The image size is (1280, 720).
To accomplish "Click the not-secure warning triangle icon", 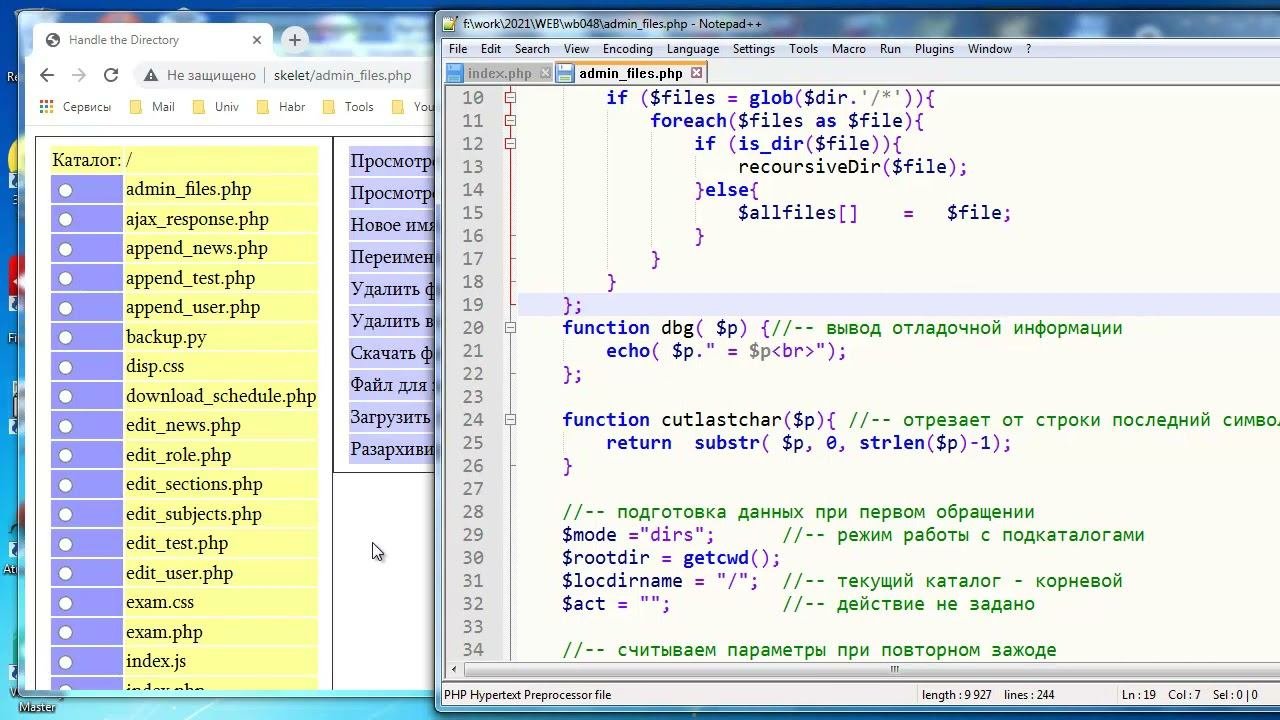I will (150, 75).
